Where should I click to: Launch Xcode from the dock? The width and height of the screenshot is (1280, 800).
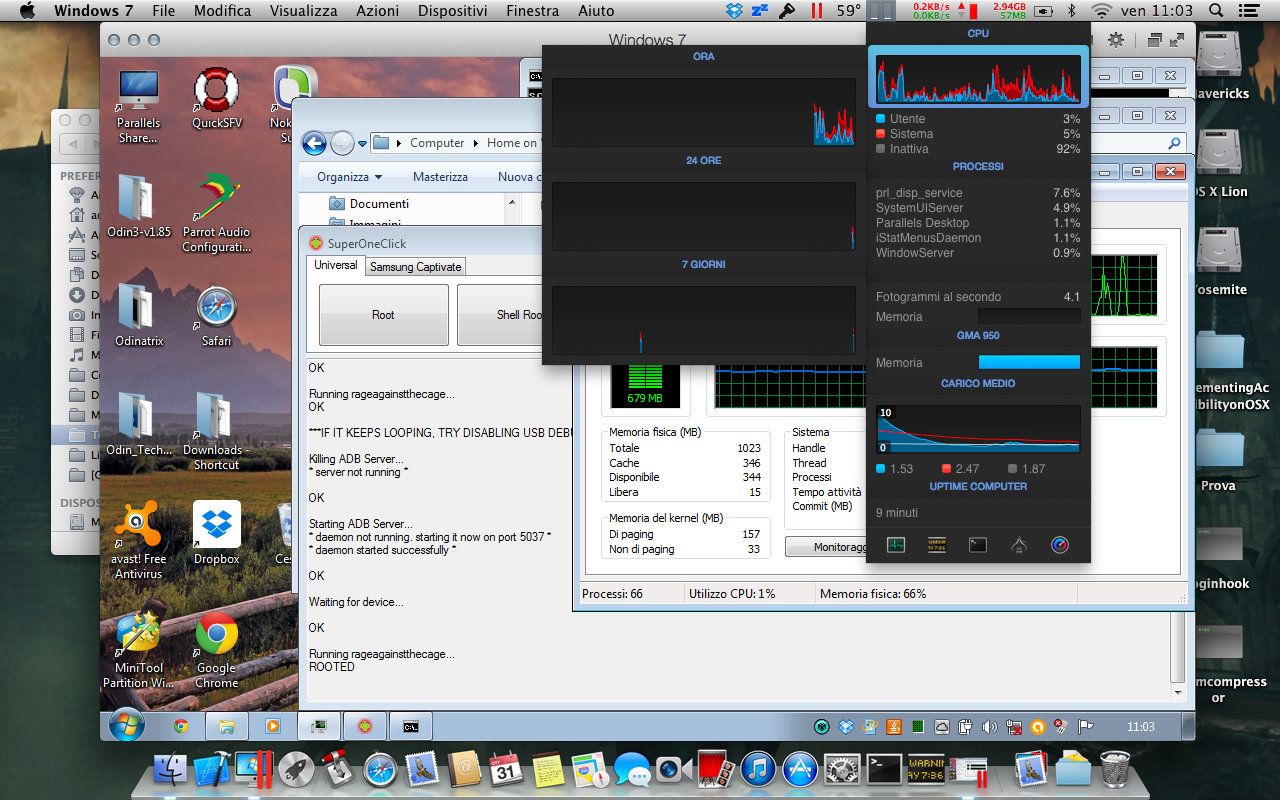[x=213, y=769]
